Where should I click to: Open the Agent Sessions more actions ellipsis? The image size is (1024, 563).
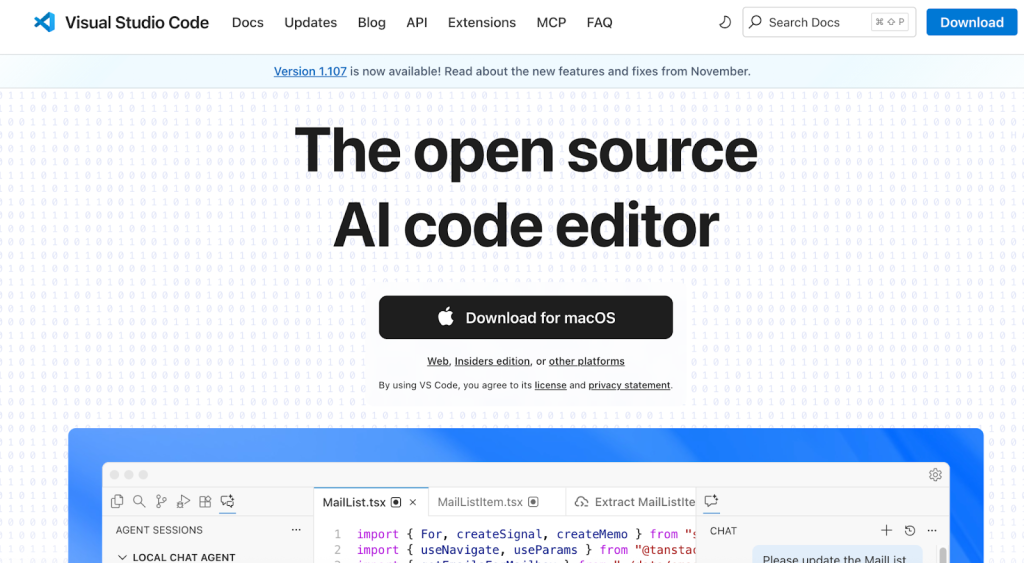click(x=296, y=530)
